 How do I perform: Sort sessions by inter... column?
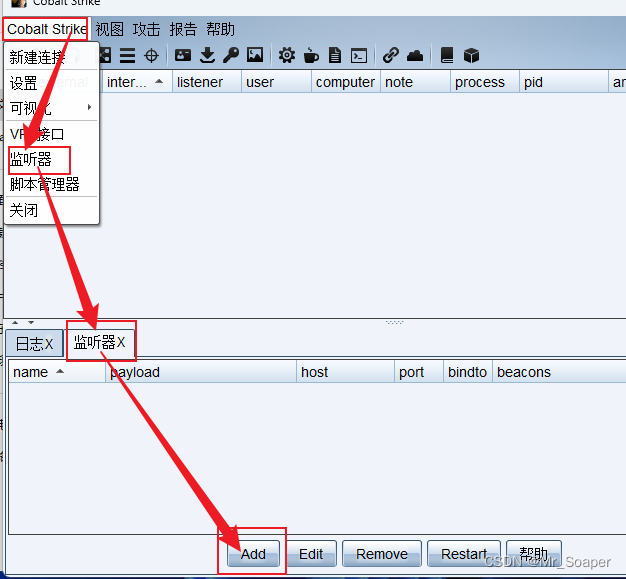coord(137,82)
